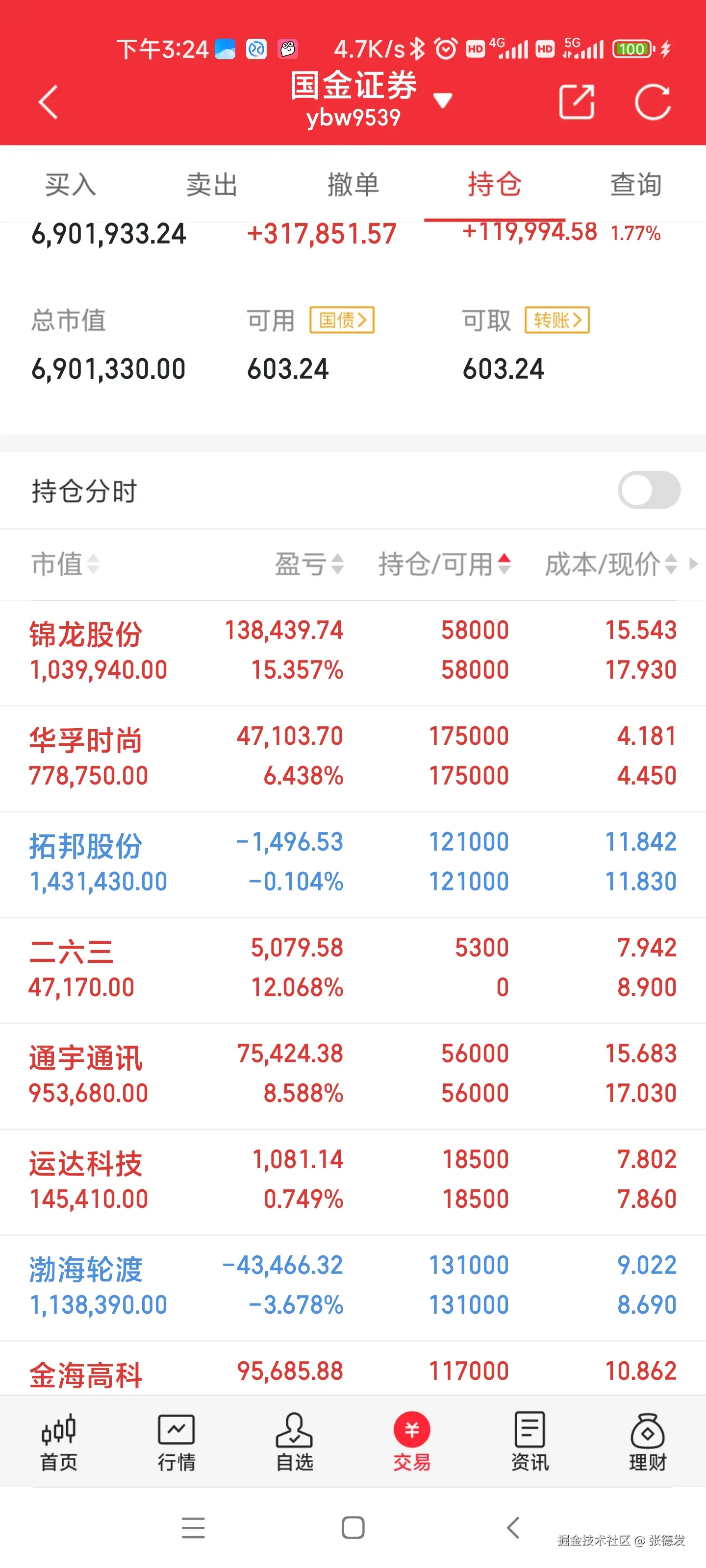Sort by 持仓/可用 column header
The image size is (706, 1568).
click(x=444, y=563)
